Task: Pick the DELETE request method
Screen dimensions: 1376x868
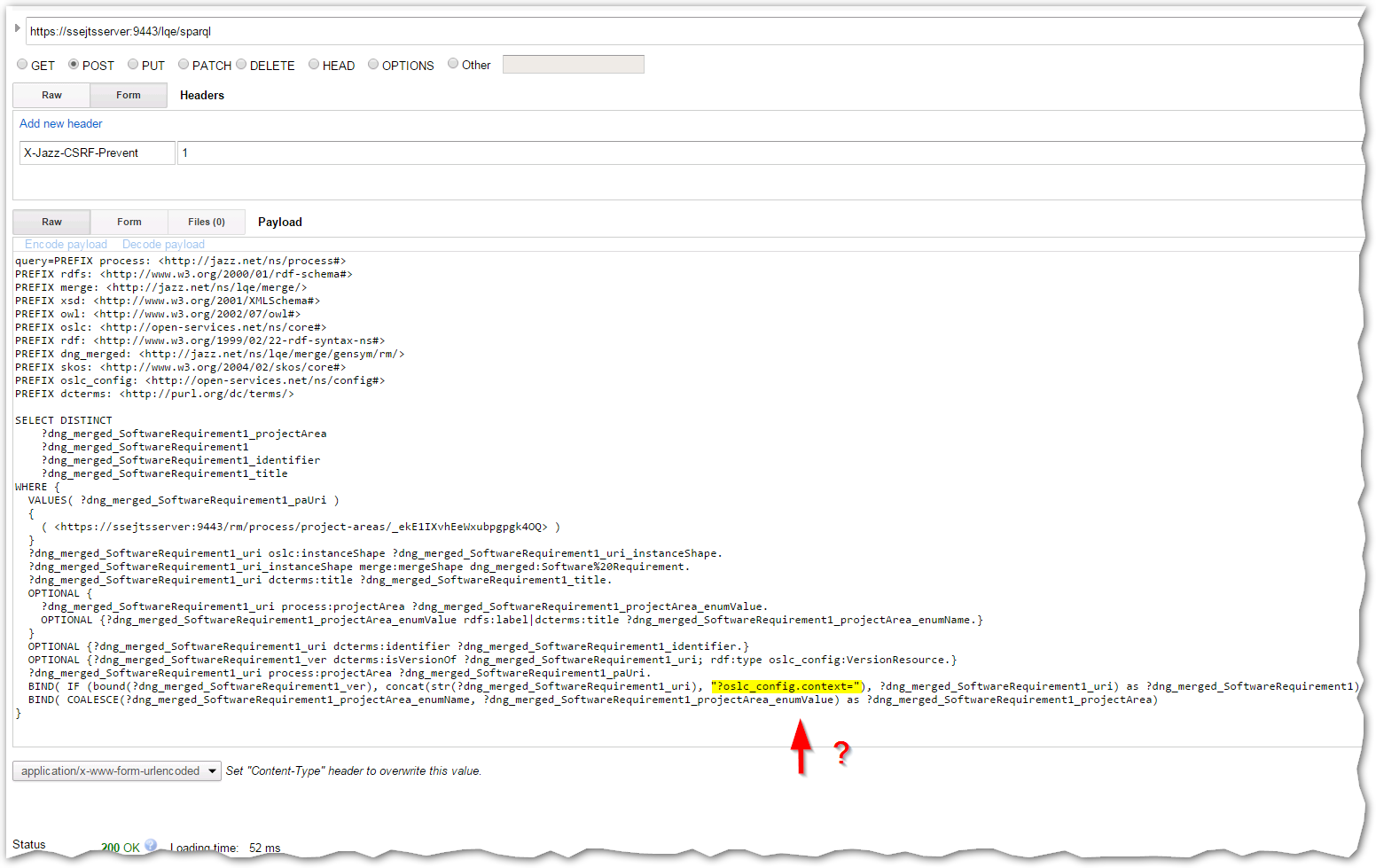Action: point(241,65)
